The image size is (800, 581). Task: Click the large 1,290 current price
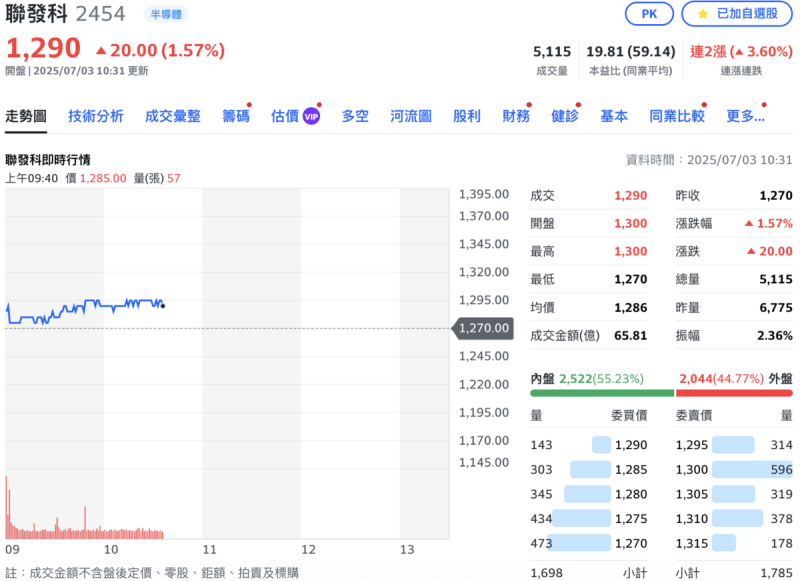43,48
